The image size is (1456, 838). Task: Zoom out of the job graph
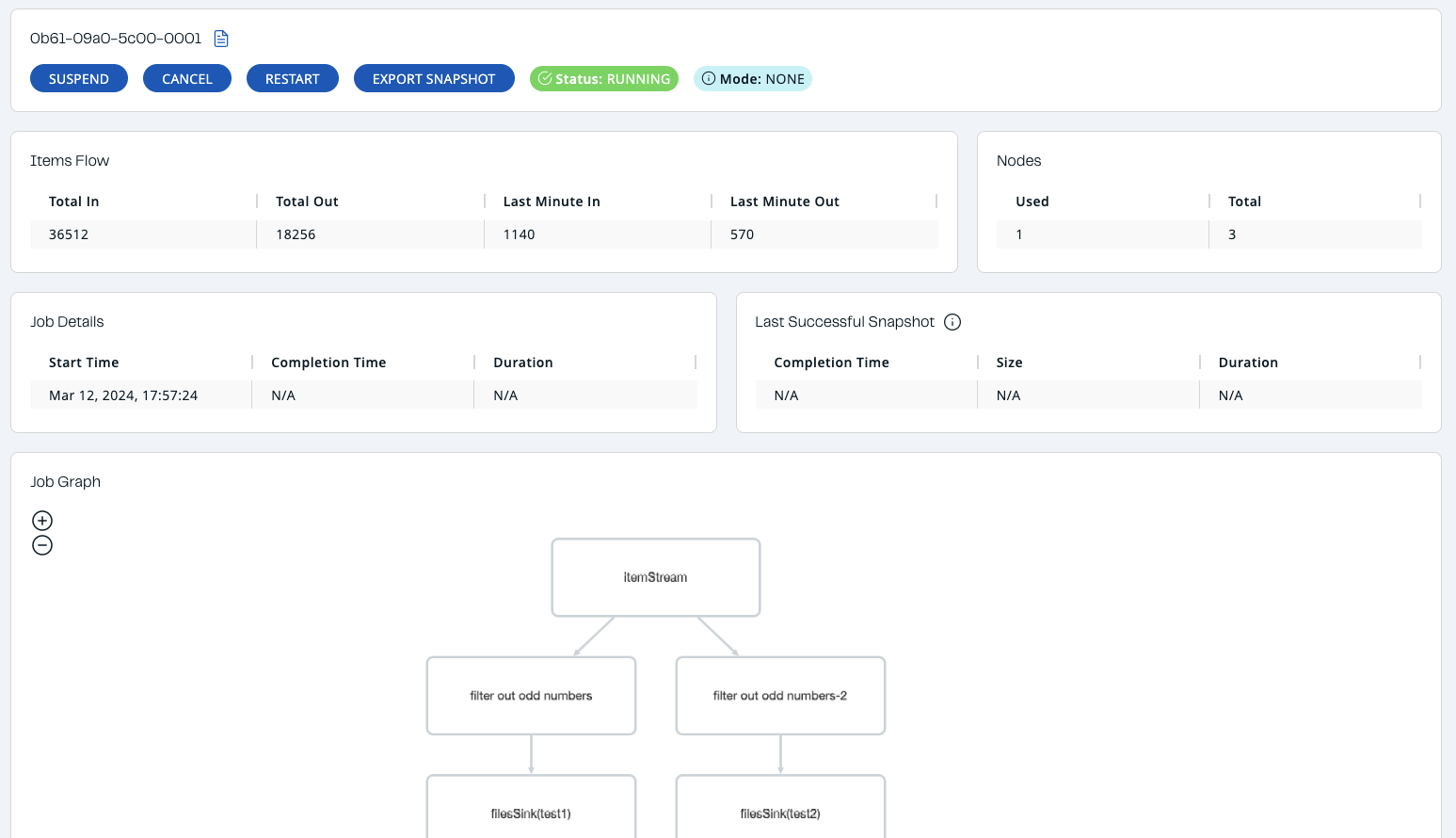click(x=42, y=545)
